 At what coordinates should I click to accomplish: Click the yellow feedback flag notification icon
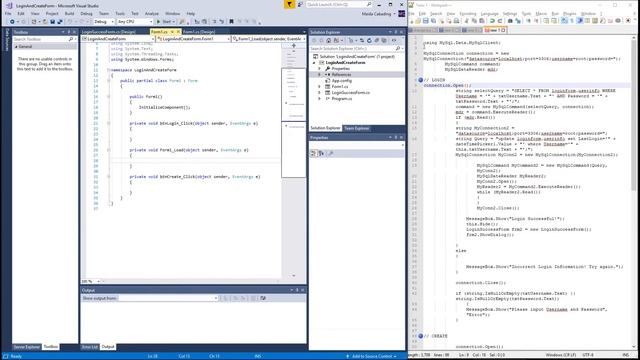[289, 4]
